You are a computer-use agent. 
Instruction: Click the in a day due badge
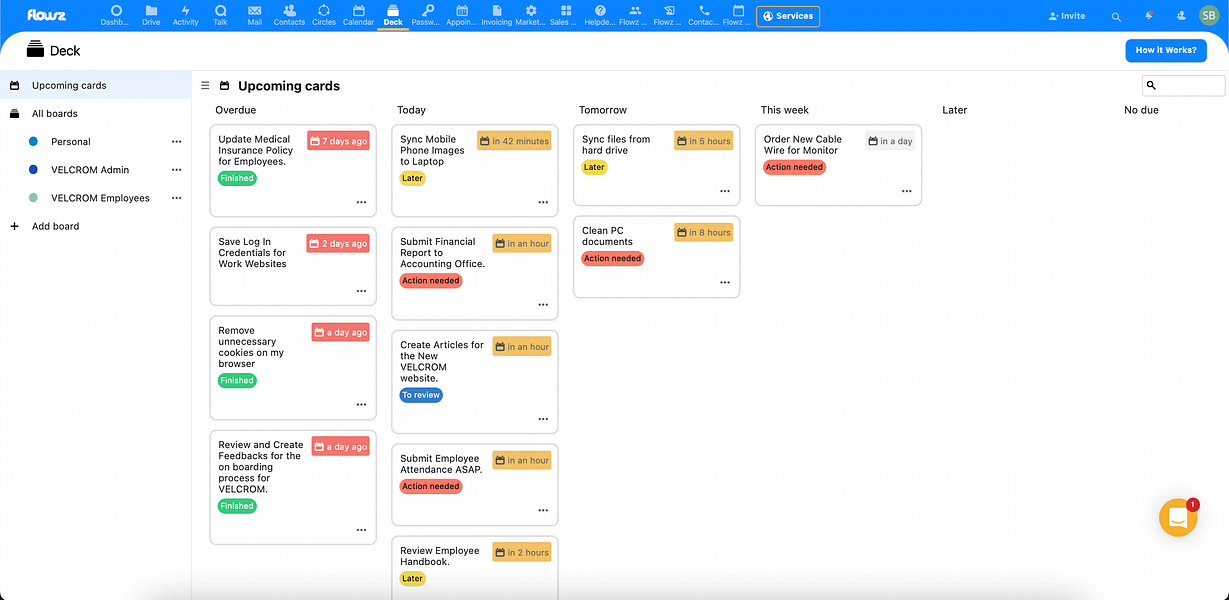(890, 141)
